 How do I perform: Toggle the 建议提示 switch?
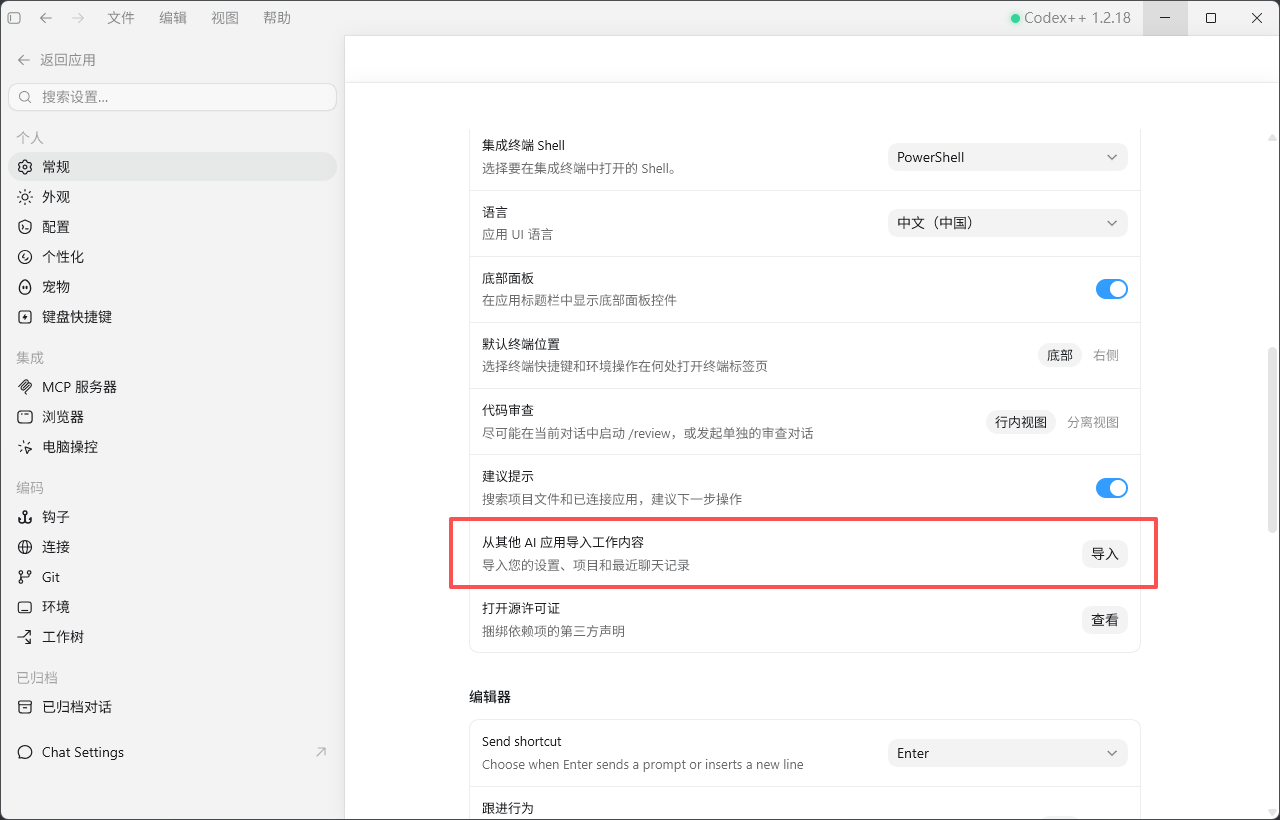pos(1112,488)
